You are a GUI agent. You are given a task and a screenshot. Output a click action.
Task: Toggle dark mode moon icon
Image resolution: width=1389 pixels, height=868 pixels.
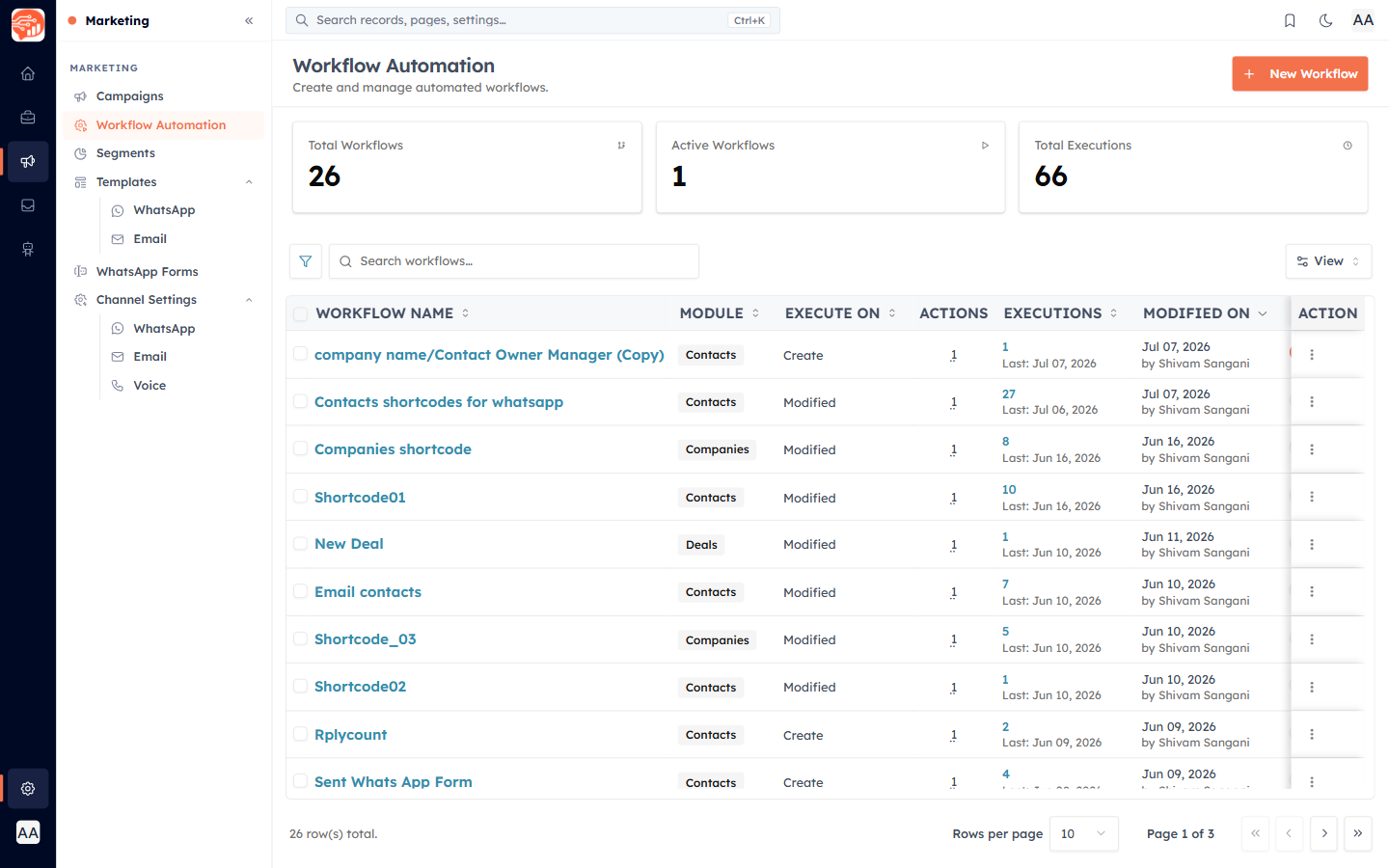pos(1326,20)
